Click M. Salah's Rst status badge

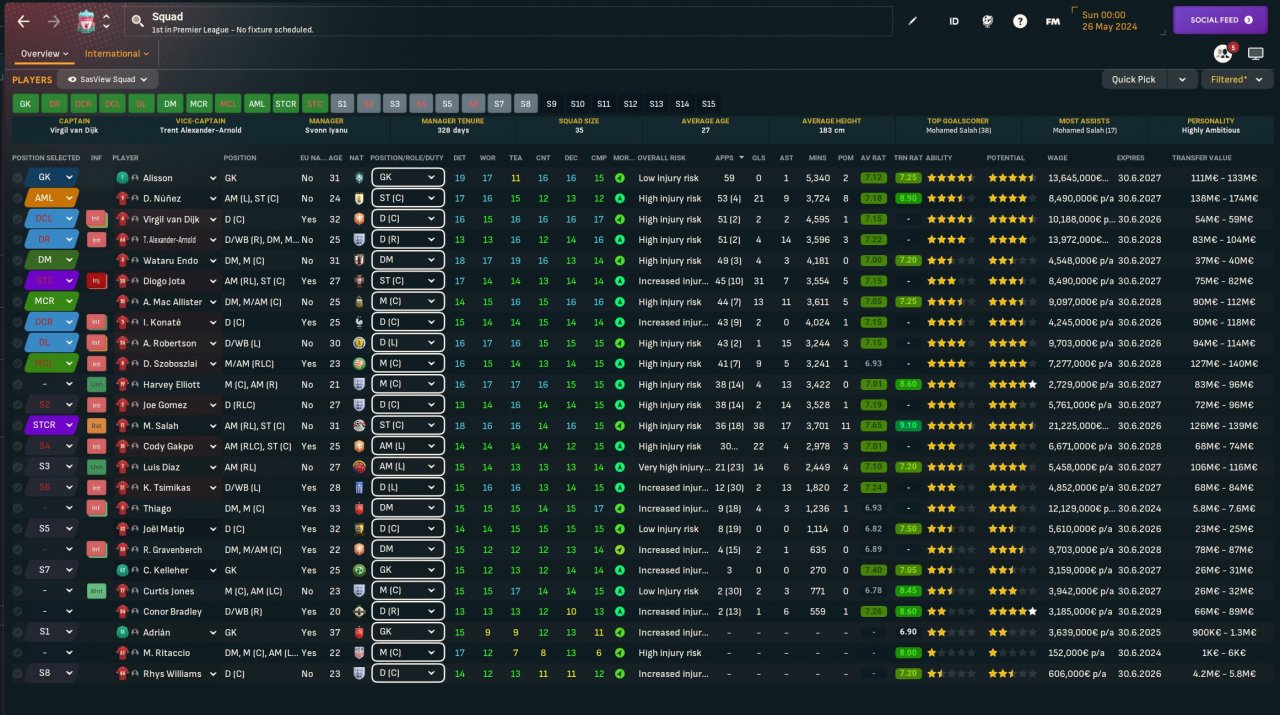pos(96,426)
